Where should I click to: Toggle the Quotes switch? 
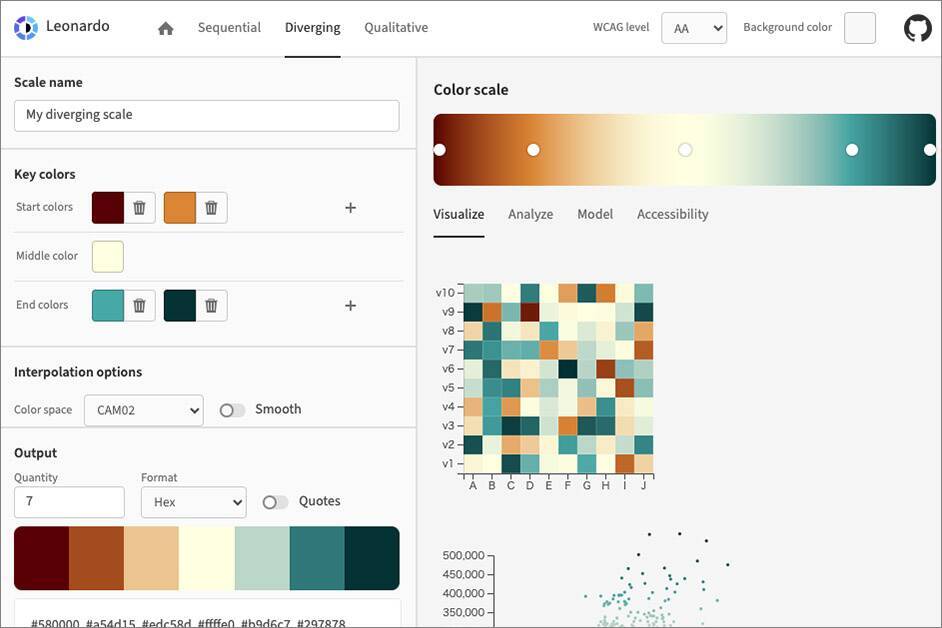(x=275, y=502)
